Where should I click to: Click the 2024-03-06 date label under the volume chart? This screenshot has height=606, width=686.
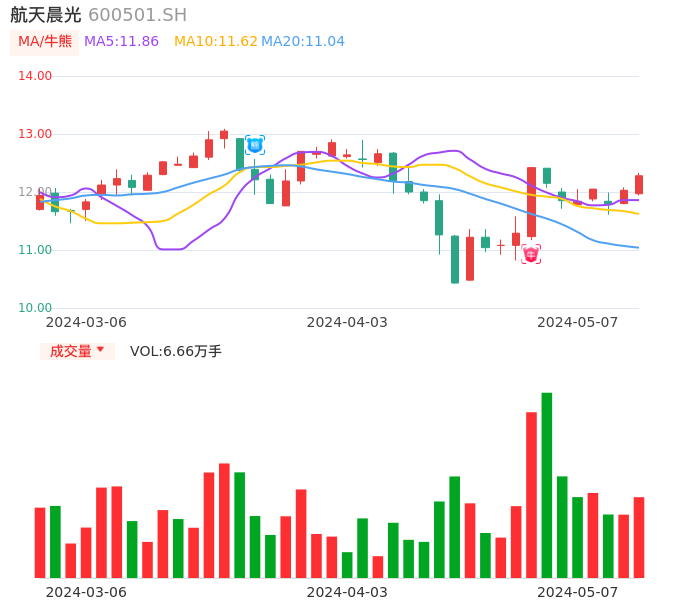coord(86,592)
